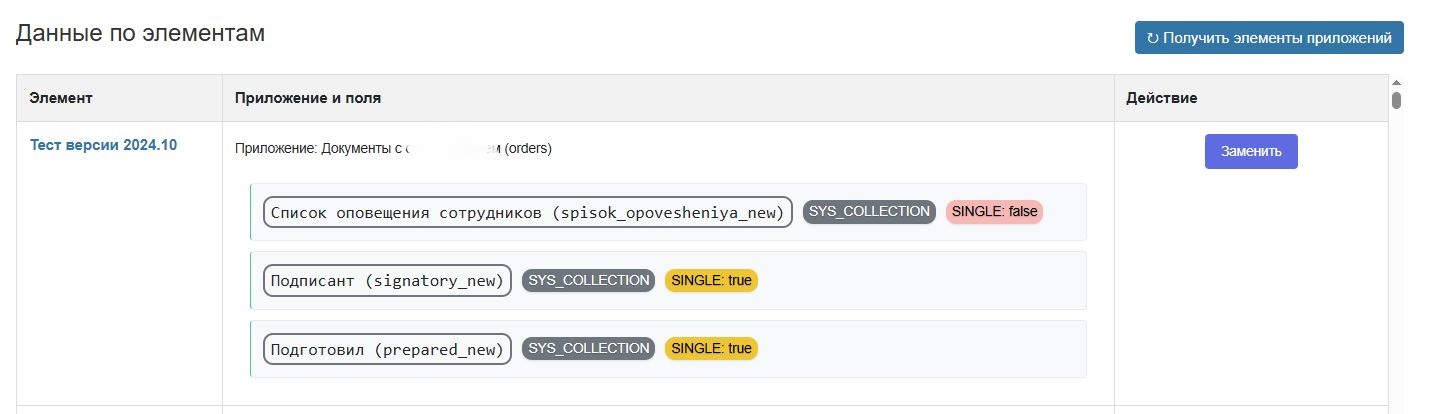This screenshot has height=414, width=1448.
Task: Click the vertical scrollbar thumb
Action: [x=1397, y=100]
